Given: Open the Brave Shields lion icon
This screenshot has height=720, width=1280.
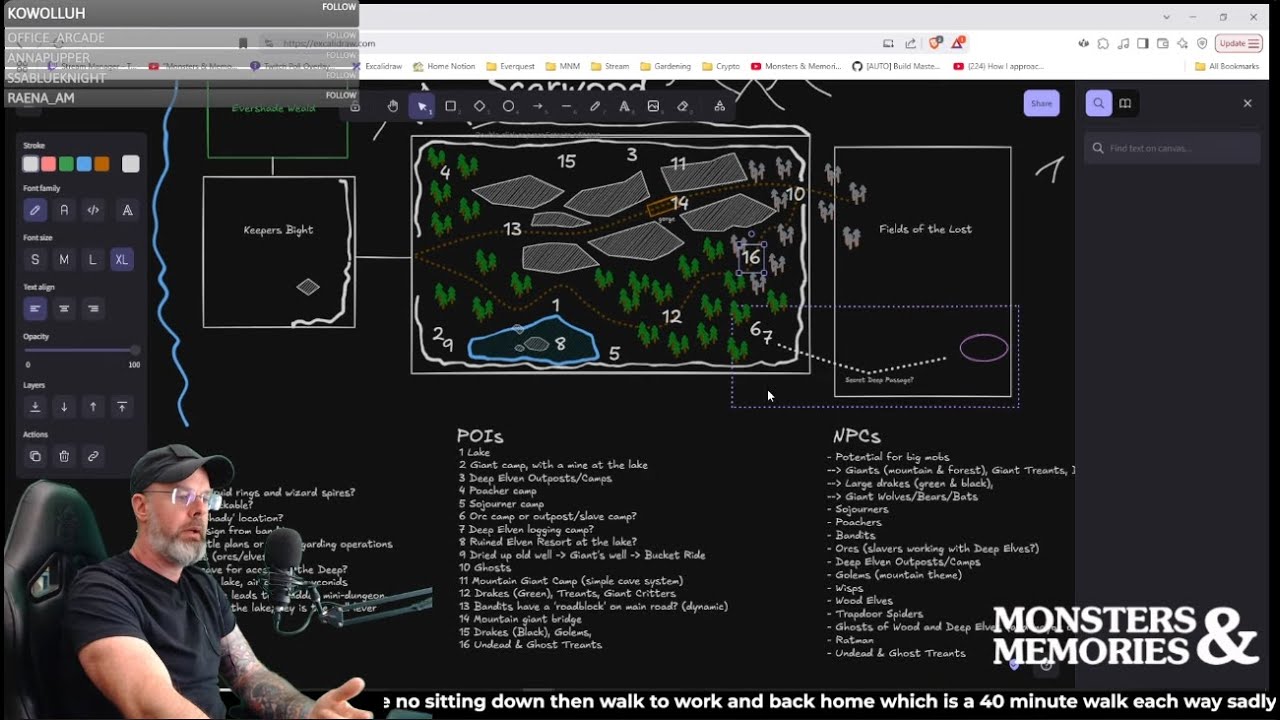Looking at the screenshot, I should click(x=936, y=43).
